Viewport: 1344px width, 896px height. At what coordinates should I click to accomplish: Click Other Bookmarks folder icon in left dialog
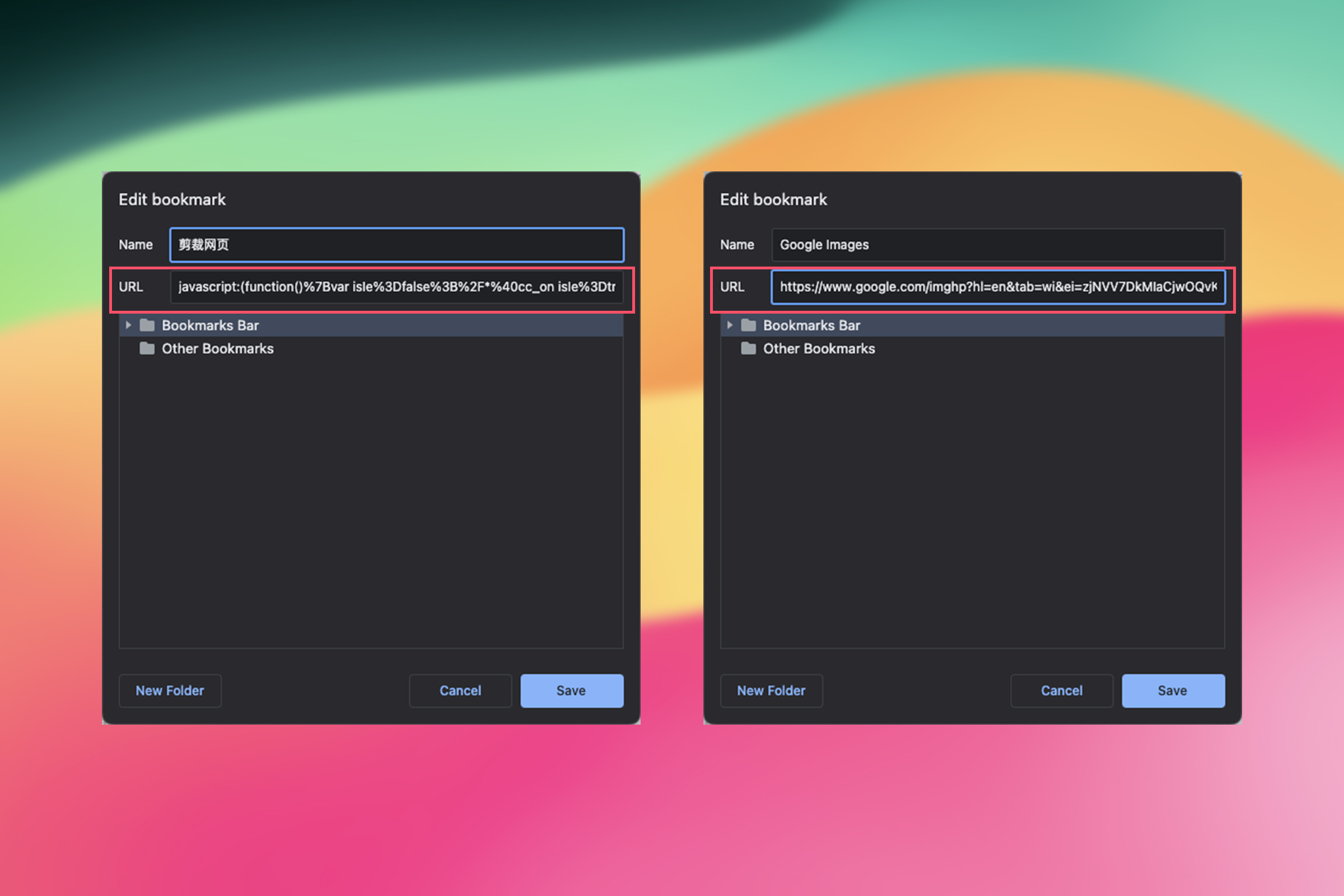pos(147,348)
